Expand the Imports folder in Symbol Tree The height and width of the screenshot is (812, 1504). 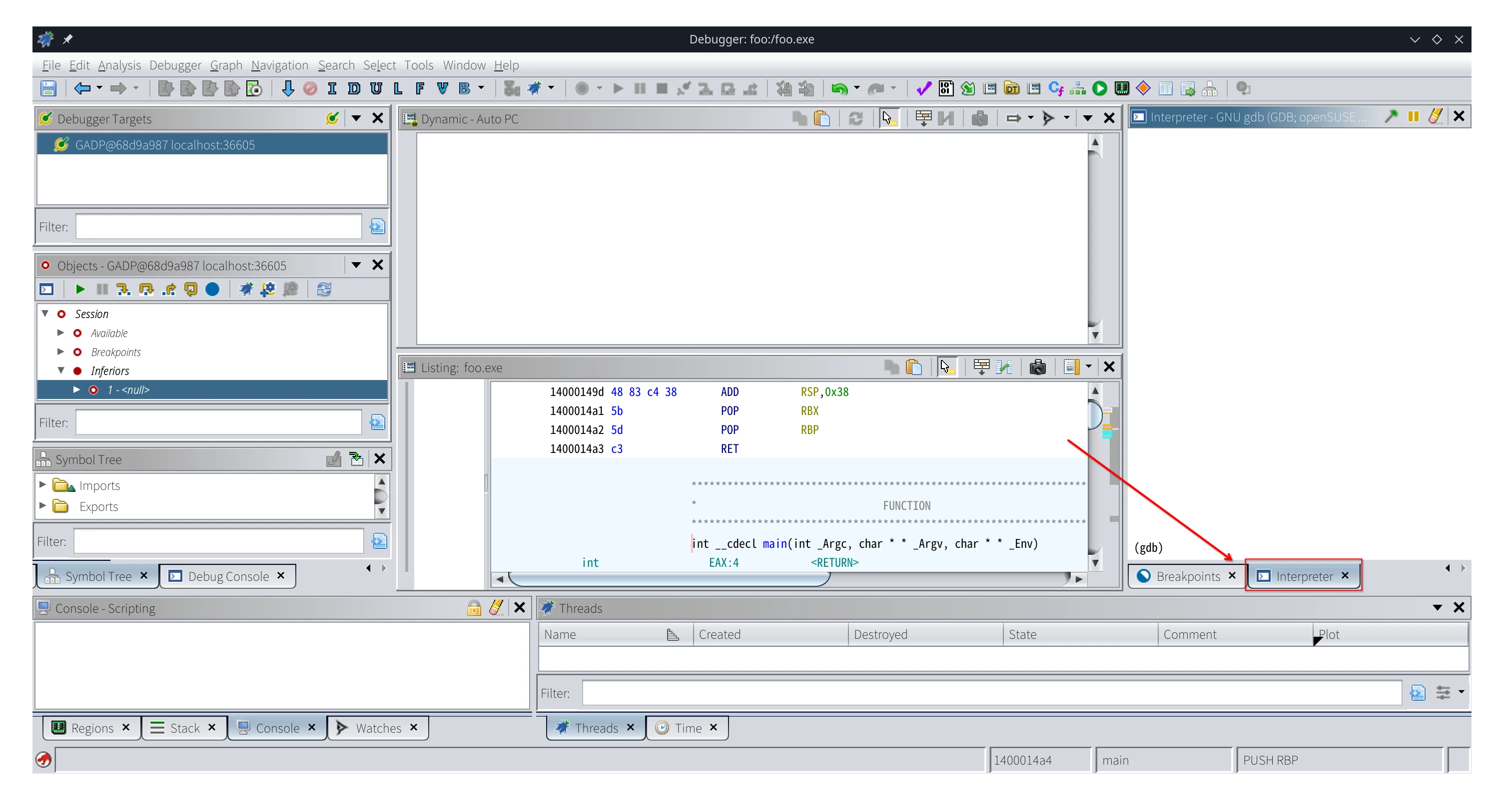pos(42,485)
